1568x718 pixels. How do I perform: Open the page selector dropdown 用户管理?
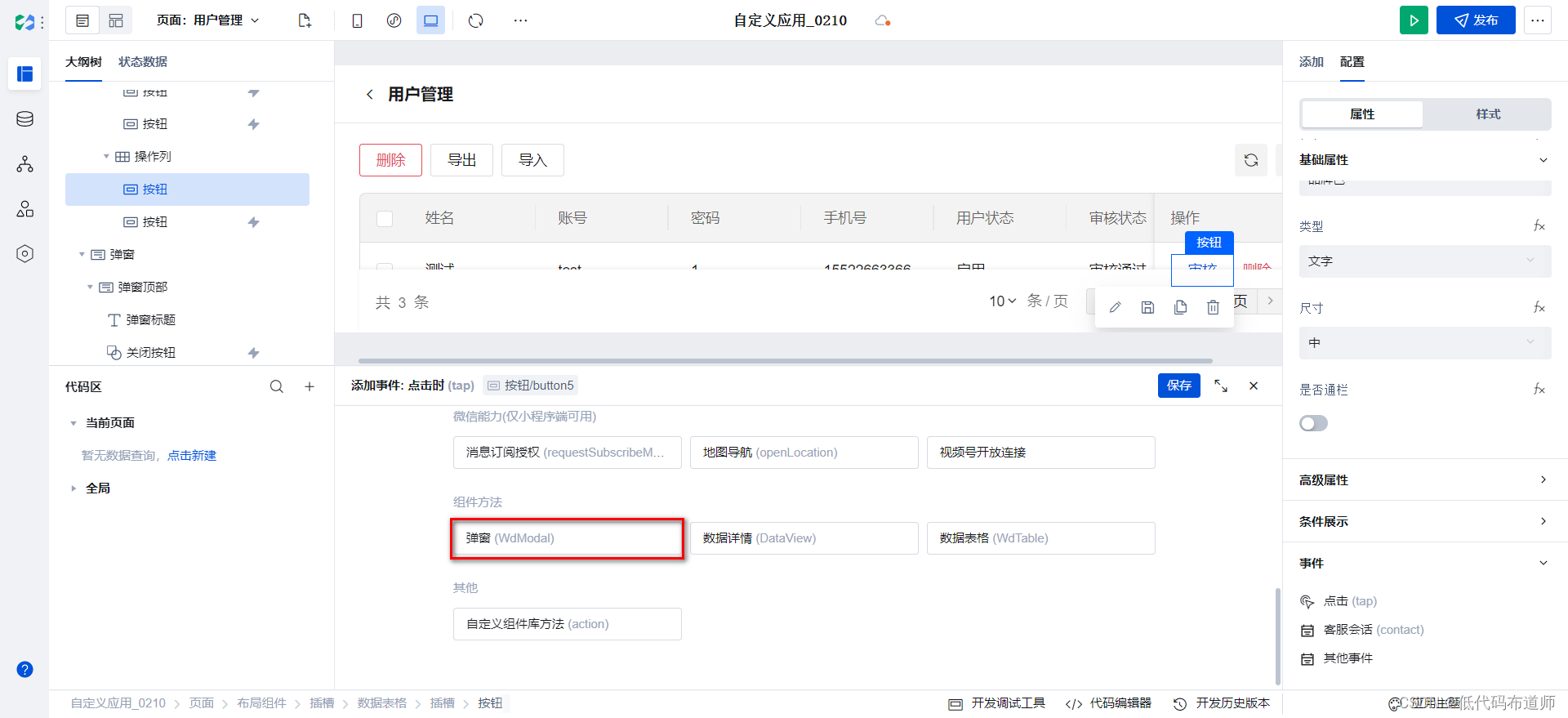click(x=208, y=20)
